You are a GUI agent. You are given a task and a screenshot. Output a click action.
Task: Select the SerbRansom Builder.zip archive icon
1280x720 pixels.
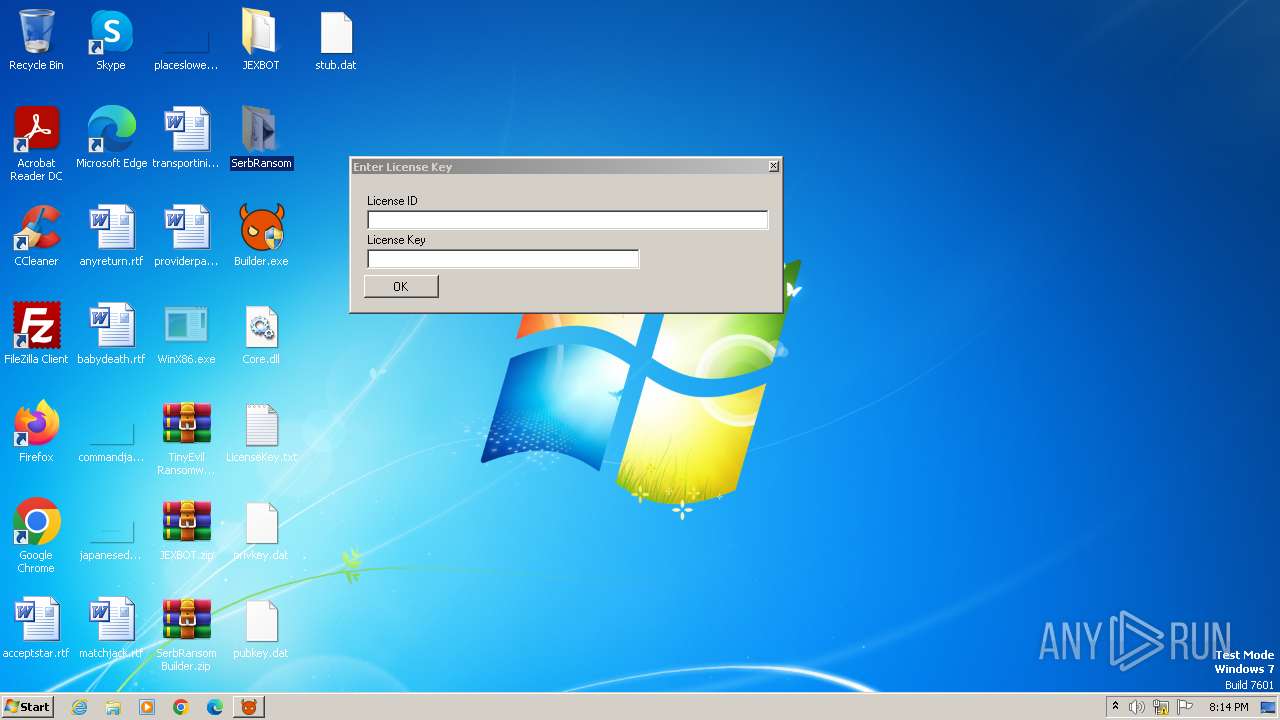[x=186, y=634]
